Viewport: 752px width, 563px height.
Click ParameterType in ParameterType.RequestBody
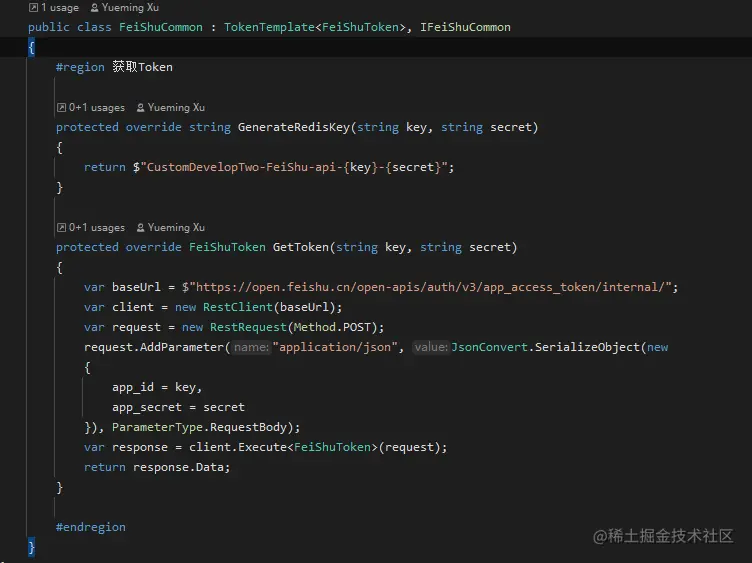pos(157,427)
